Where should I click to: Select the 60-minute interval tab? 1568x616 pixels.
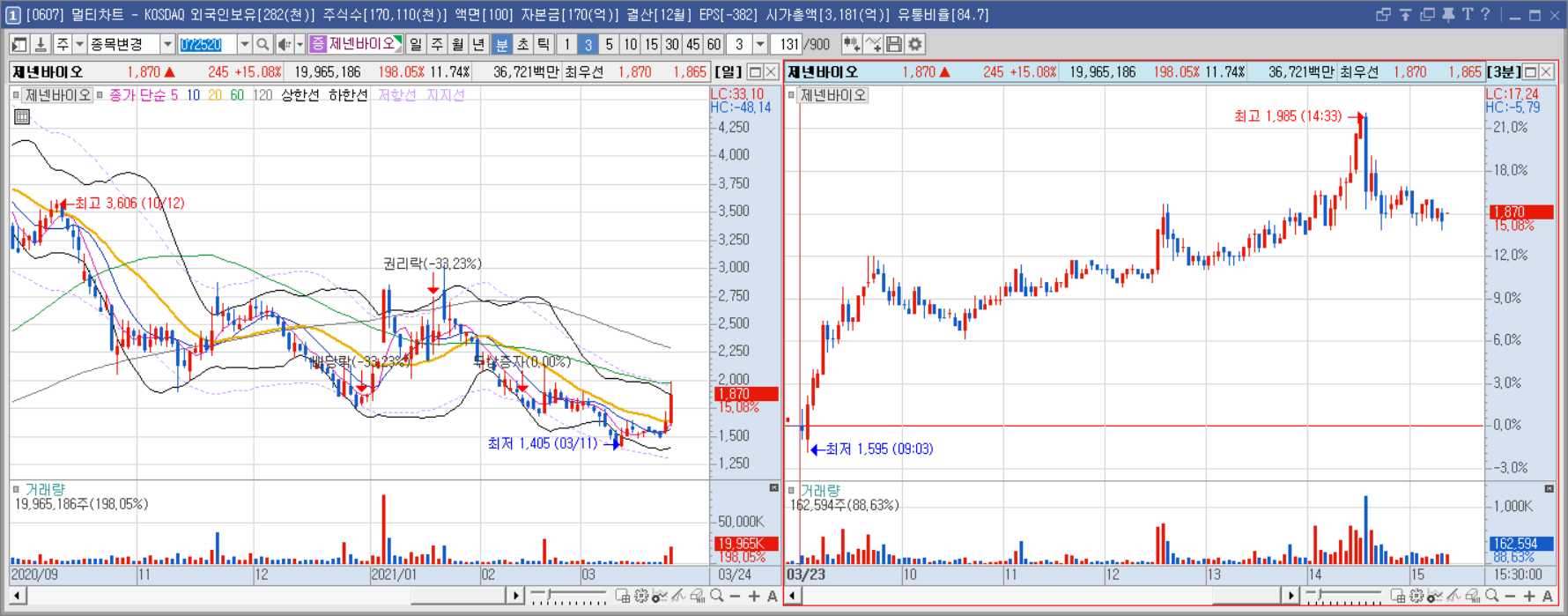[714, 44]
